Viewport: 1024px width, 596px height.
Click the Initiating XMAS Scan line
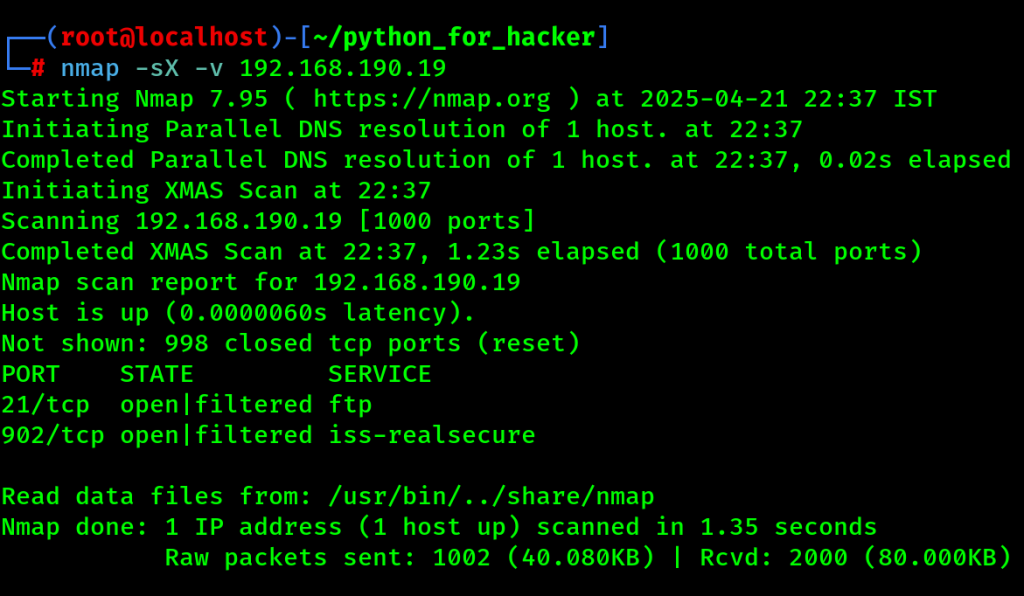pyautogui.click(x=216, y=190)
